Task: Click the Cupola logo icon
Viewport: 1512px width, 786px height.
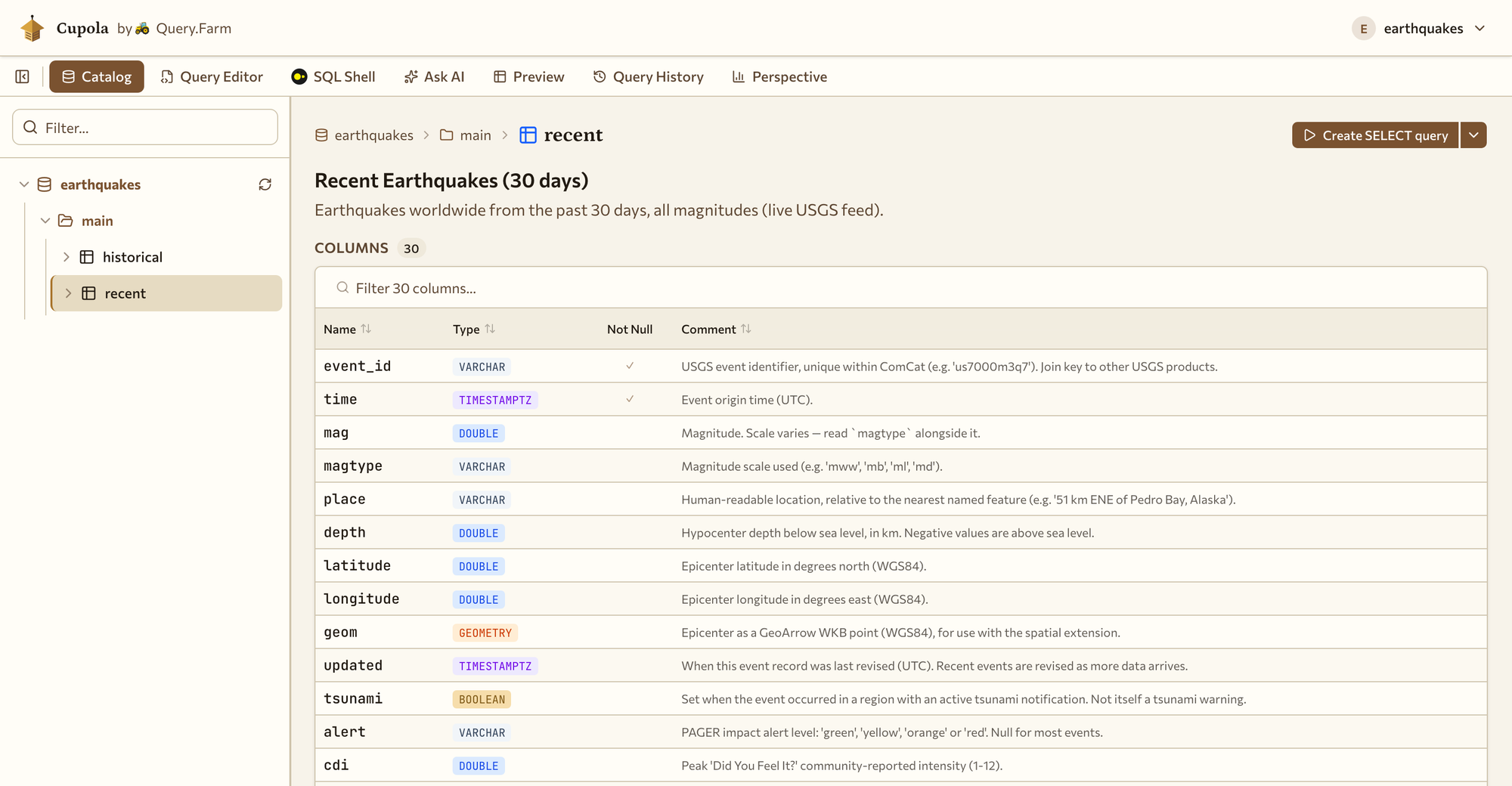Action: 32,28
